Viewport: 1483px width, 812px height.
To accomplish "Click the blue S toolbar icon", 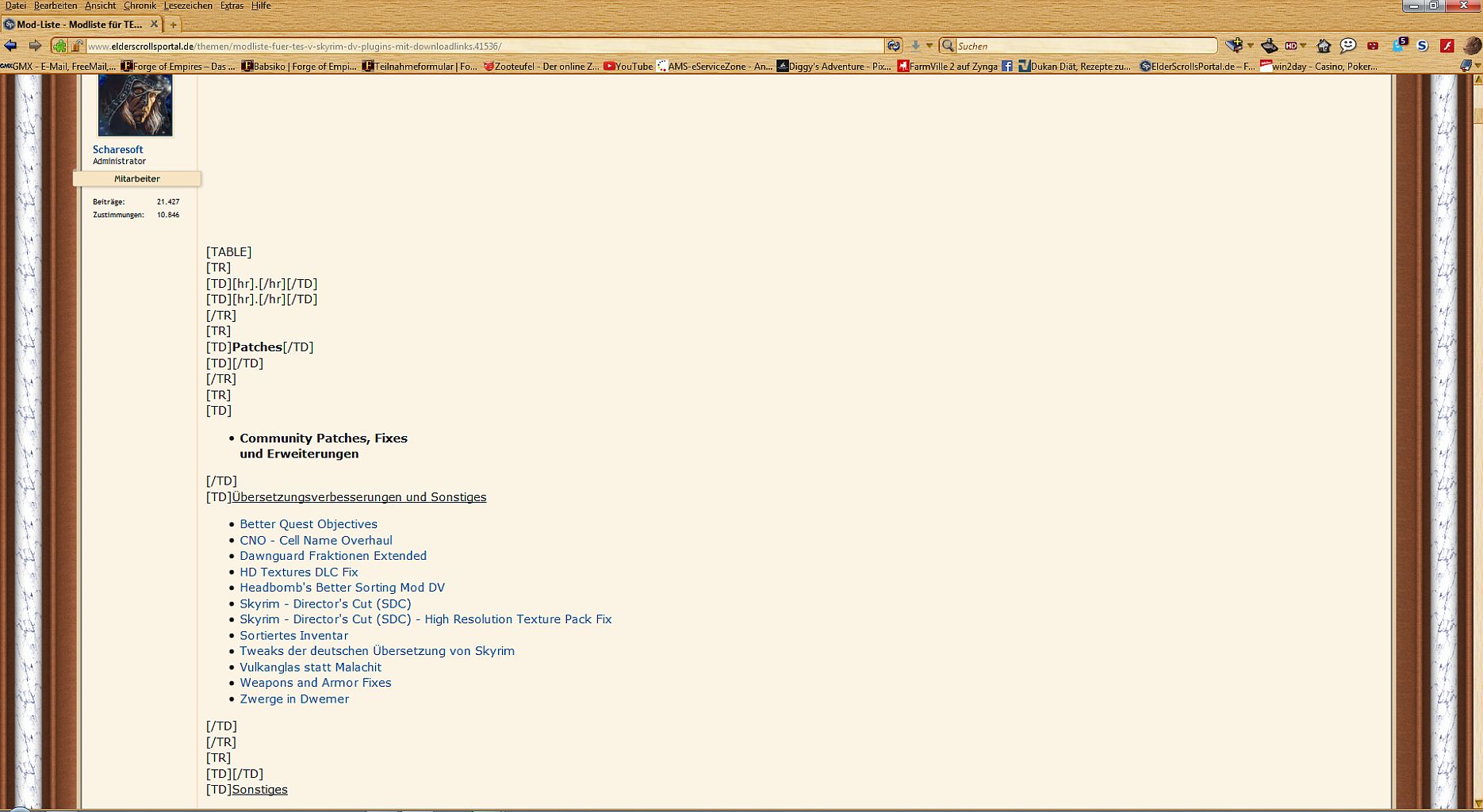I will click(1423, 46).
